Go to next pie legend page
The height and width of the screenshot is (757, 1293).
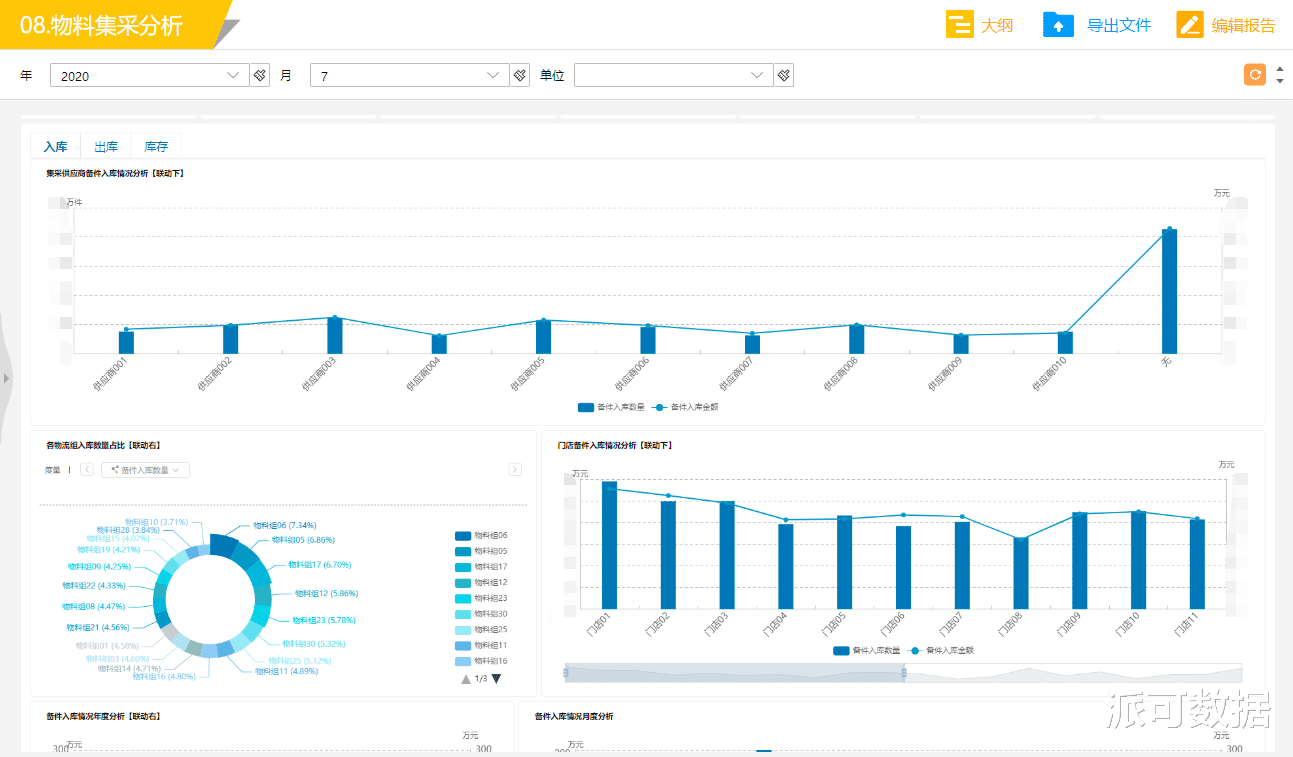[x=496, y=679]
